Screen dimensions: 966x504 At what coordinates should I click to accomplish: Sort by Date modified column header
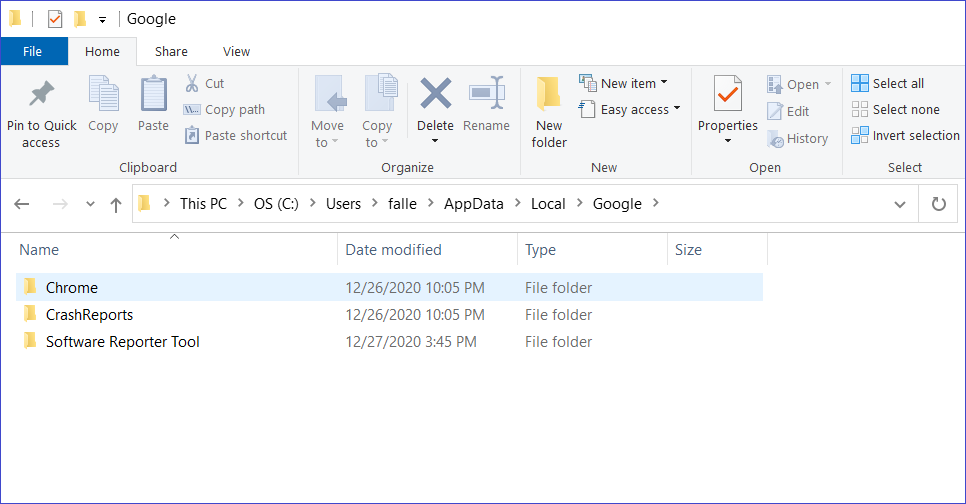point(428,250)
